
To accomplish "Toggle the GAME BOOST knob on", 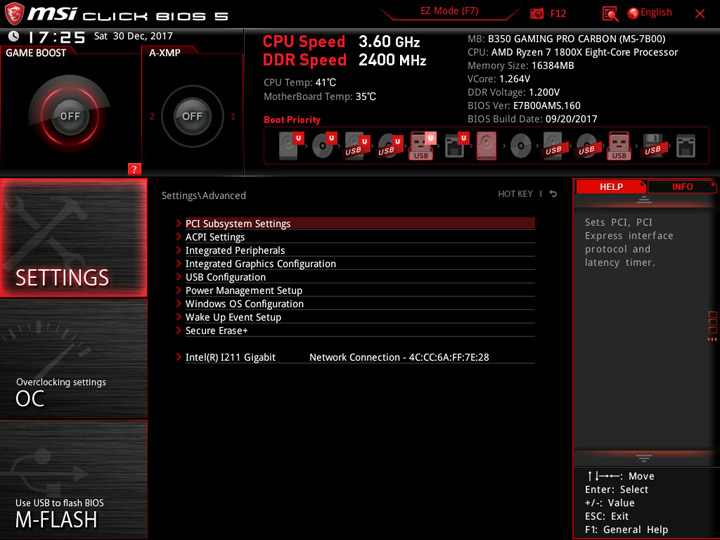I will [x=70, y=116].
